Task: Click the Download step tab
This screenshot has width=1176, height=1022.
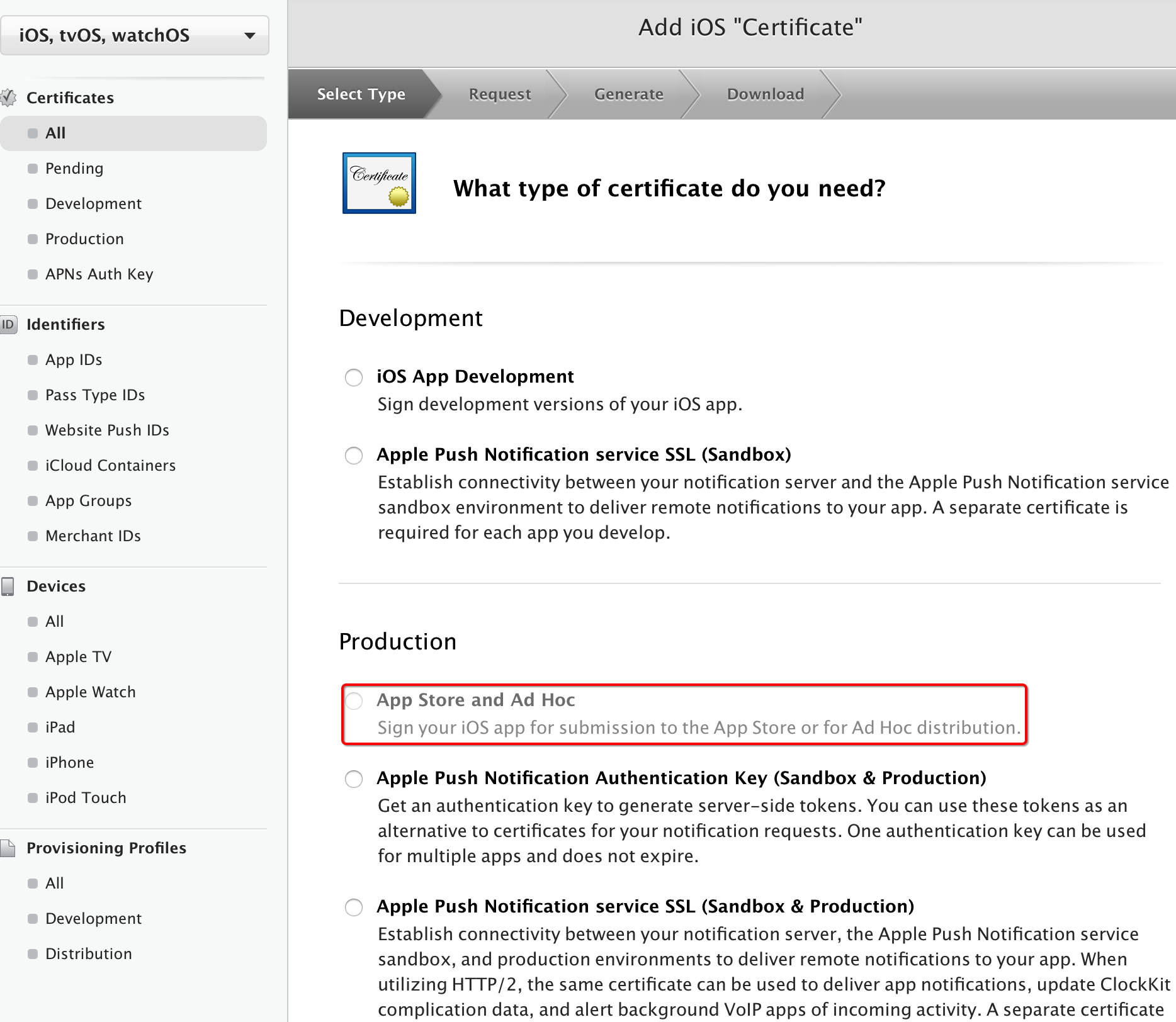Action: click(x=765, y=94)
